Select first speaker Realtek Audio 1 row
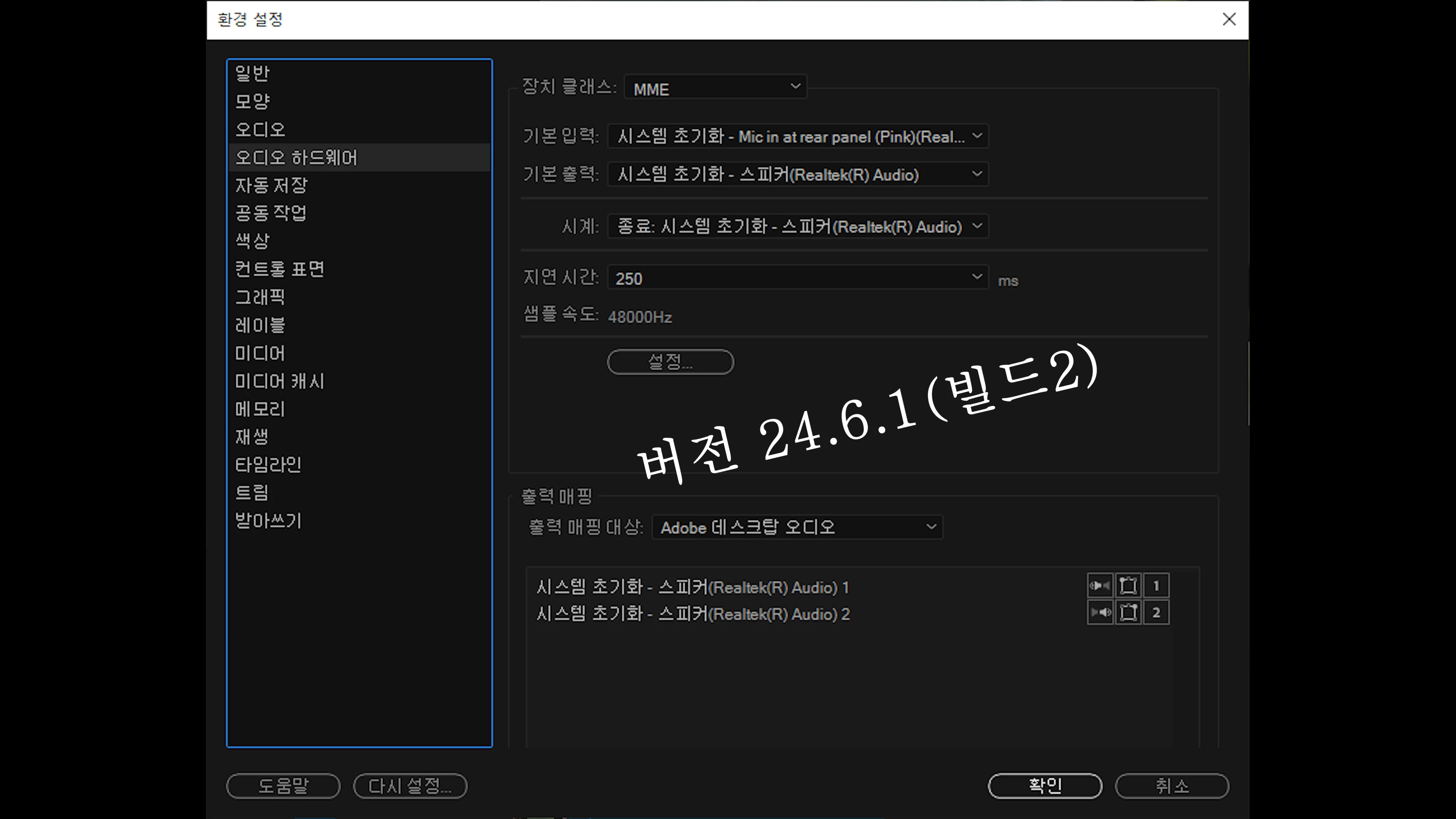The width and height of the screenshot is (1456, 819). 692,587
